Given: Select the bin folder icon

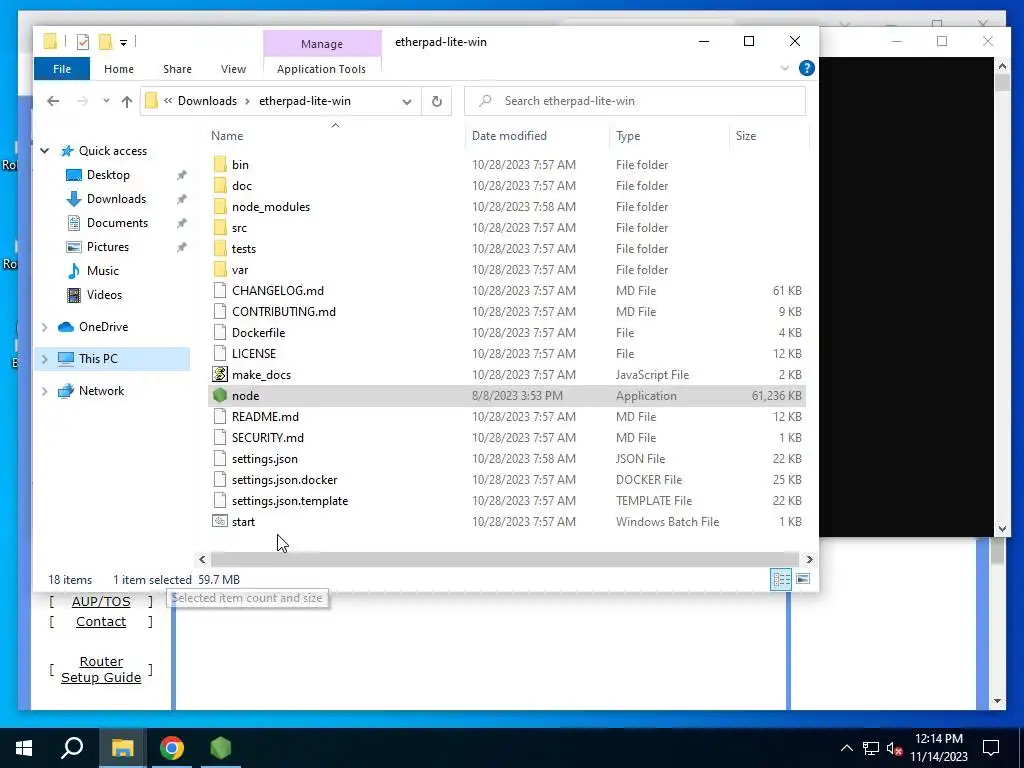Looking at the screenshot, I should 220,165.
